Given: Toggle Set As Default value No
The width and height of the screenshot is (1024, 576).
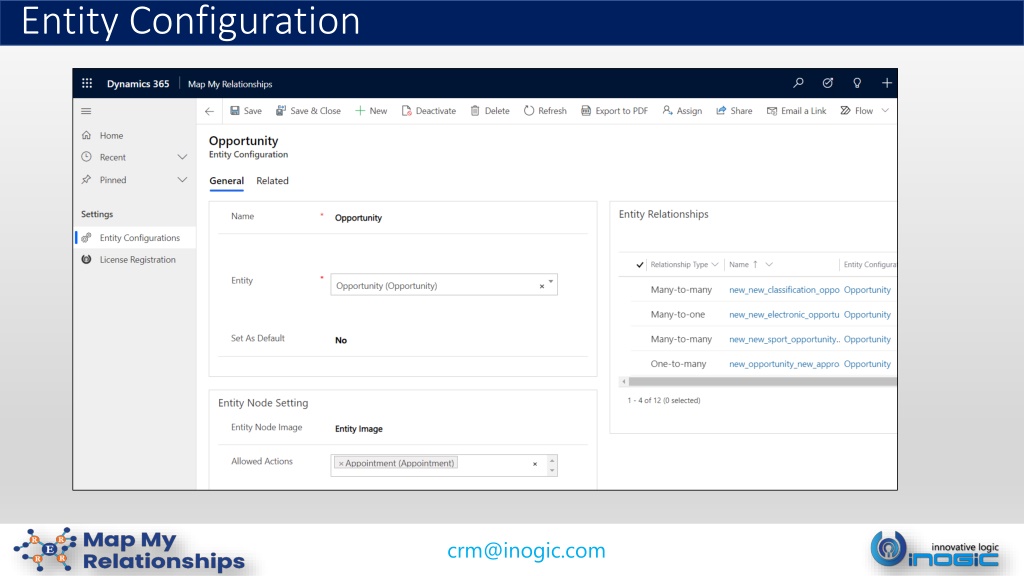Looking at the screenshot, I should 341,340.
